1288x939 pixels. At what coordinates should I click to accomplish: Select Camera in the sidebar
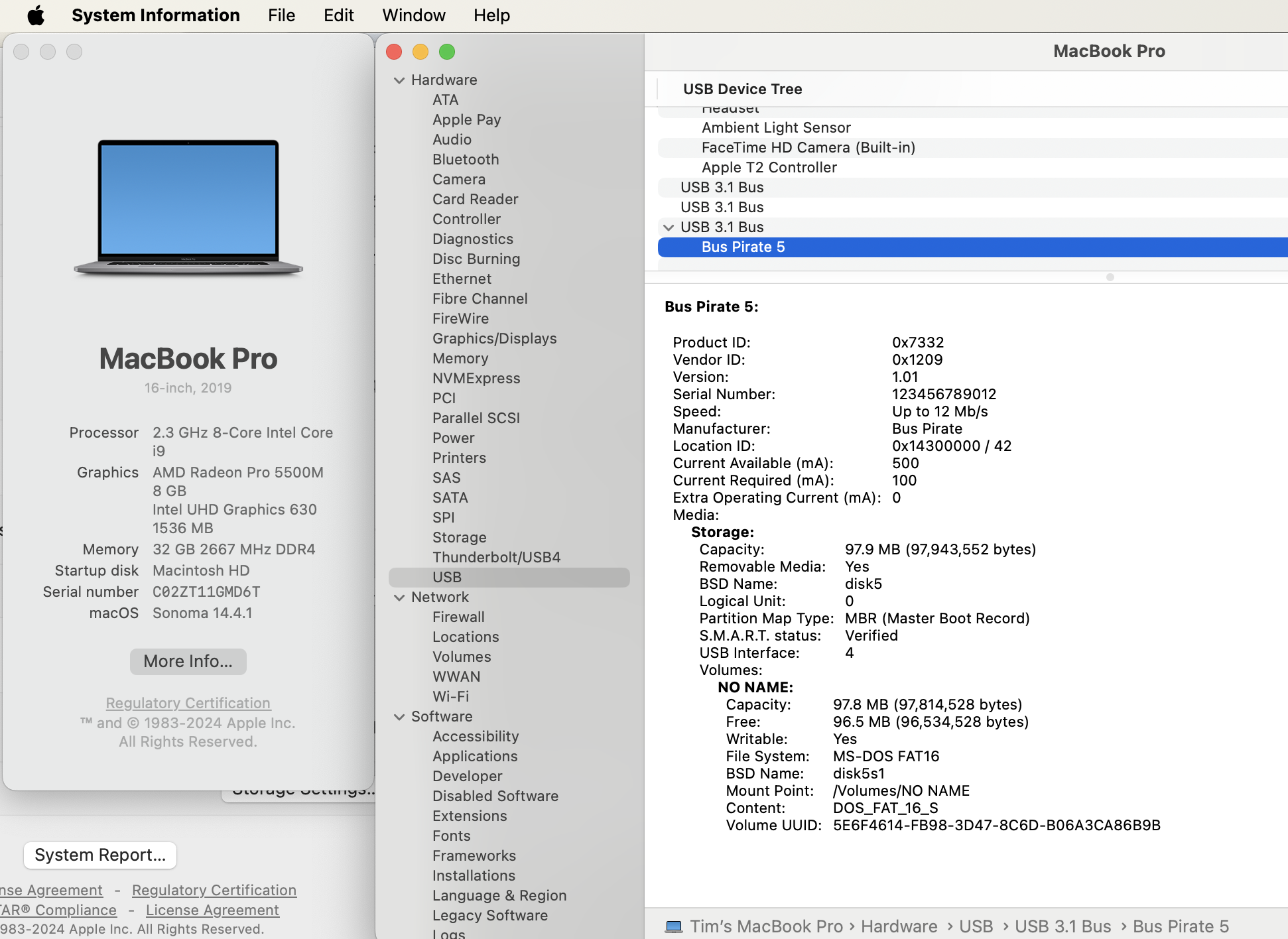[459, 179]
